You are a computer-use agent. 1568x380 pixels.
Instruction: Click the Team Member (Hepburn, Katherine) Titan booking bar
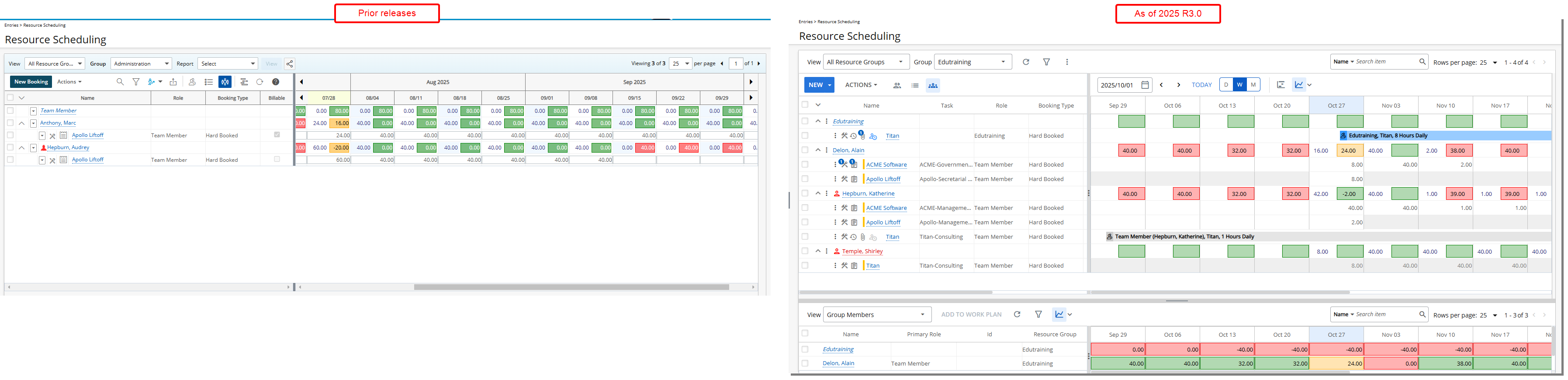tap(1329, 236)
